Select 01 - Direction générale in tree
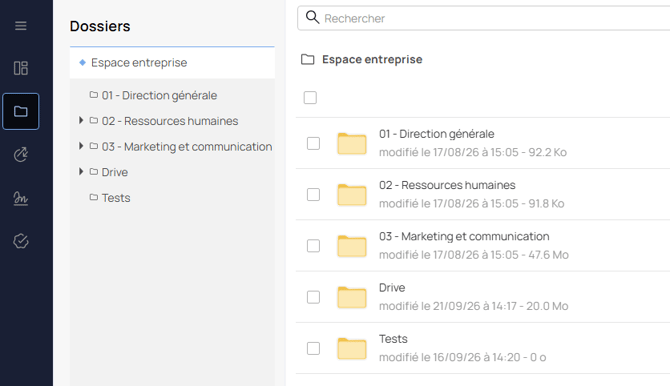The image size is (670, 386). coord(159,95)
